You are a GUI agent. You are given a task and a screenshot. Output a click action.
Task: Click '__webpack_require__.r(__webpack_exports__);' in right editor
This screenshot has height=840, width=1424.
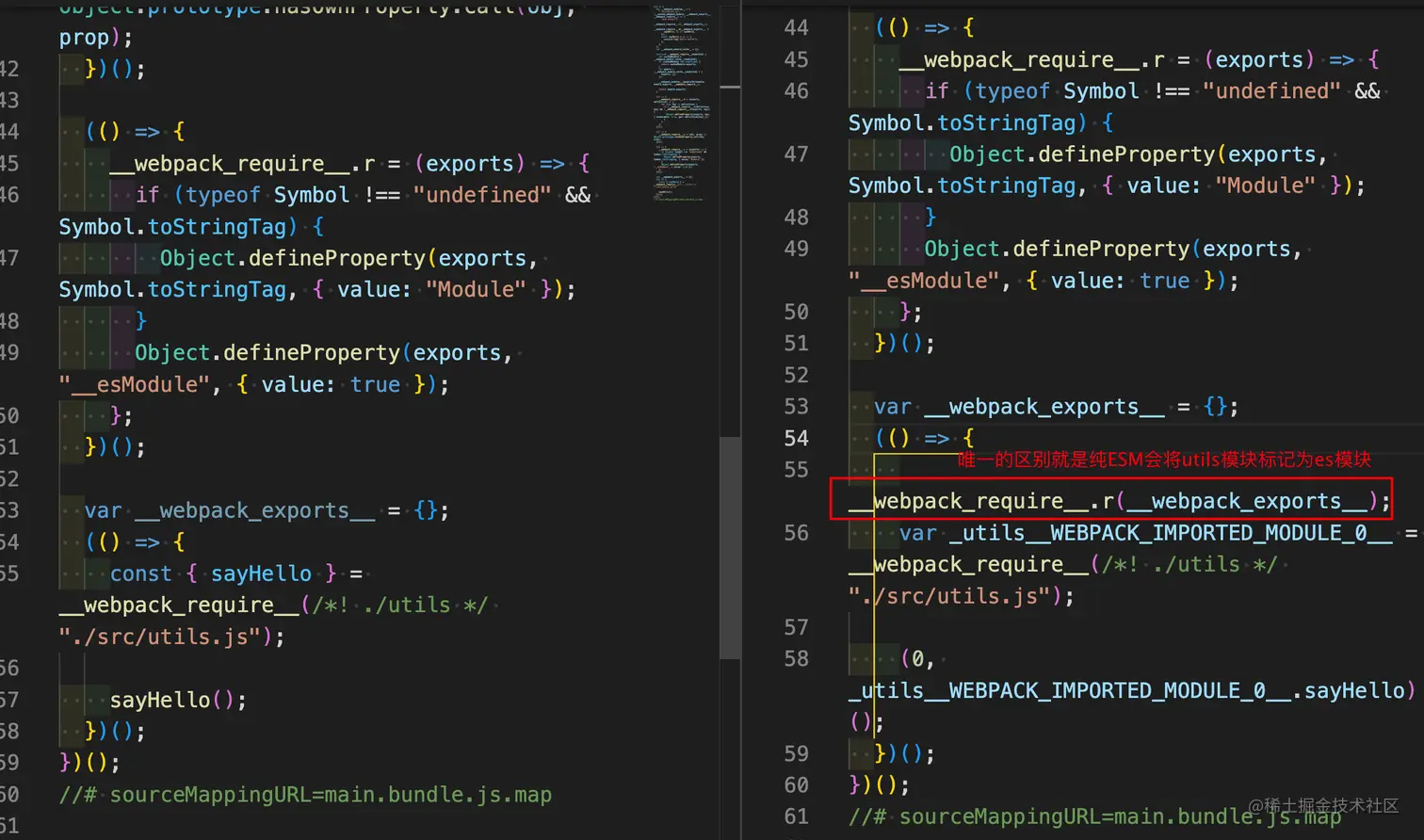click(1120, 501)
